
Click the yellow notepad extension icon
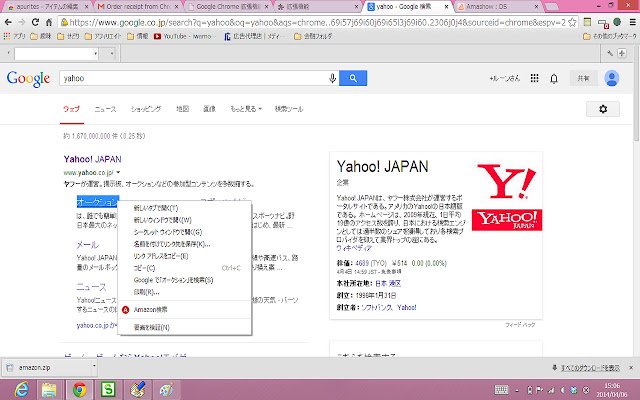coord(587,22)
